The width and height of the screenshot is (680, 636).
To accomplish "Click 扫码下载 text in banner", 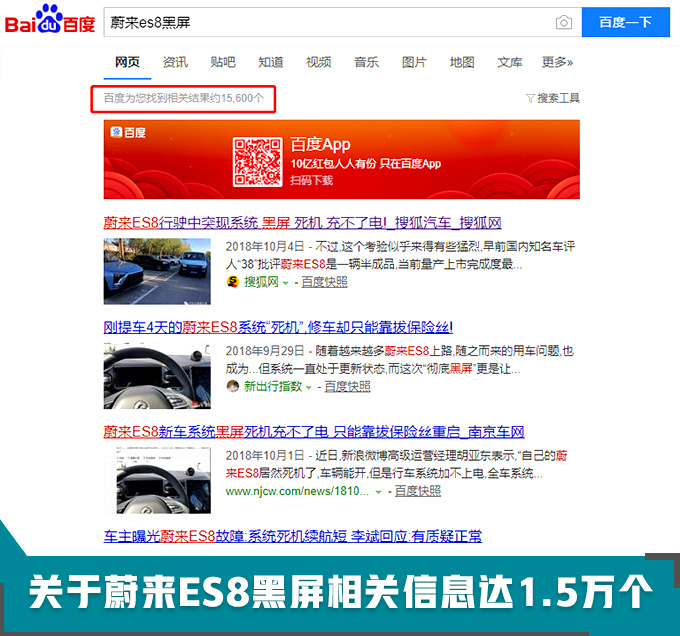I will 311,180.
